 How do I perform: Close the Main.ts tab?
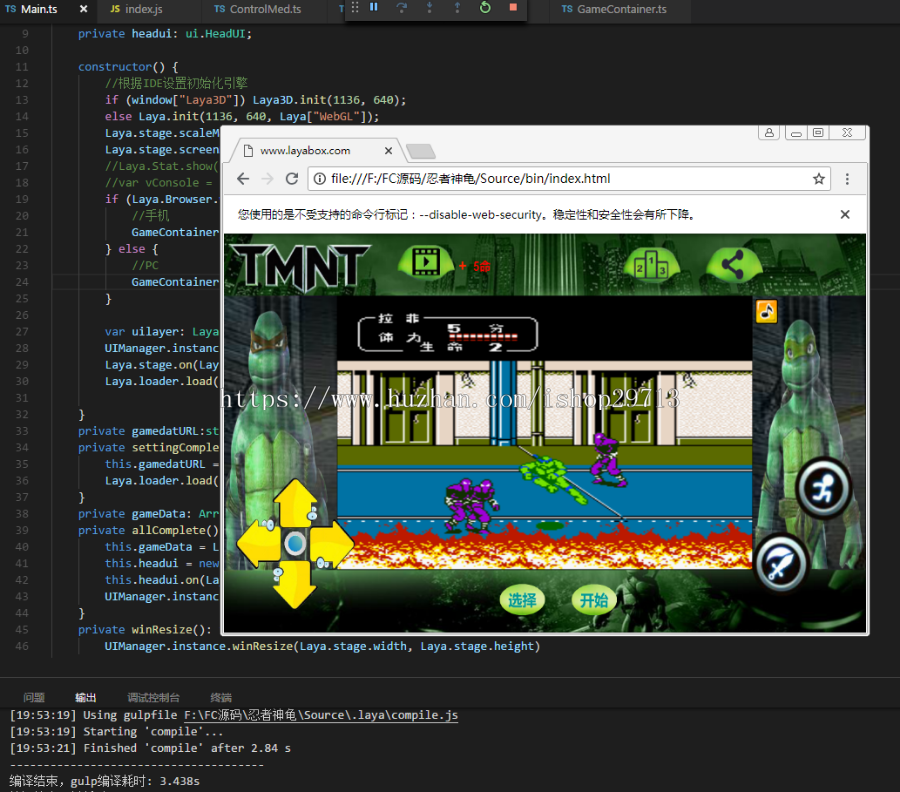click(83, 9)
